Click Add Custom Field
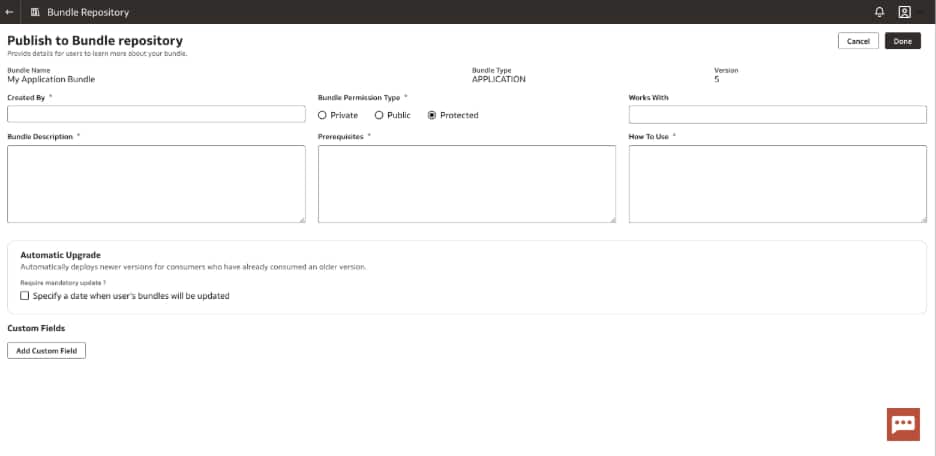Image resolution: width=936 pixels, height=456 pixels. click(x=47, y=351)
